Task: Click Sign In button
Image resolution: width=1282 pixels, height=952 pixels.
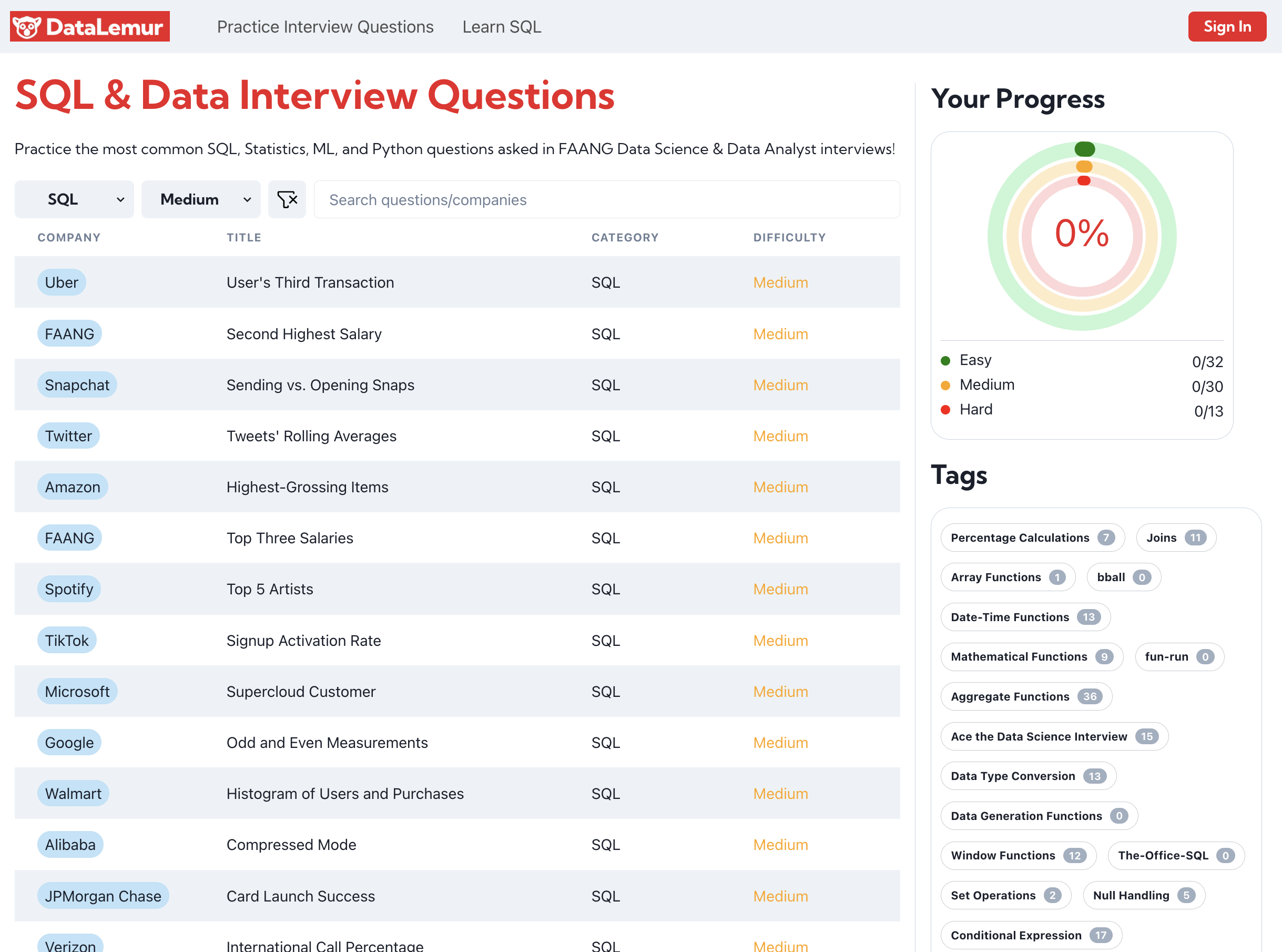Action: 1228,26
